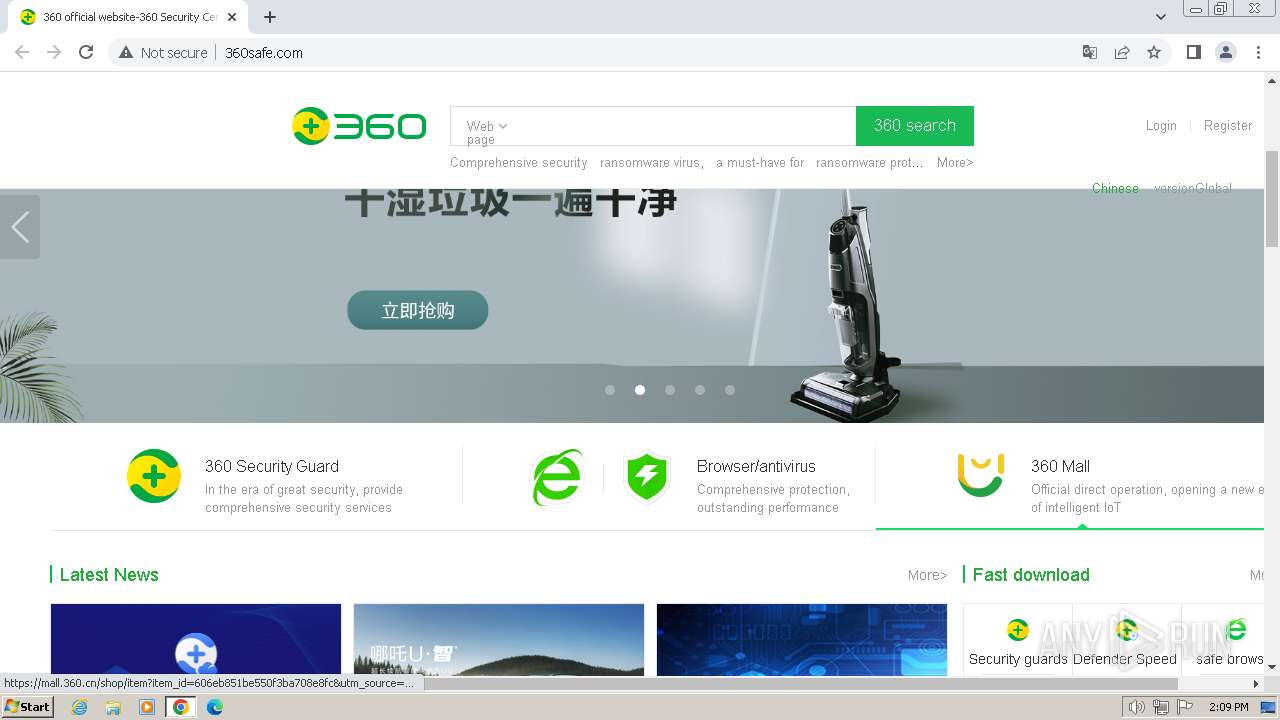Image resolution: width=1280 pixels, height=720 pixels.
Task: Switch to the Global version
Action: point(1193,188)
